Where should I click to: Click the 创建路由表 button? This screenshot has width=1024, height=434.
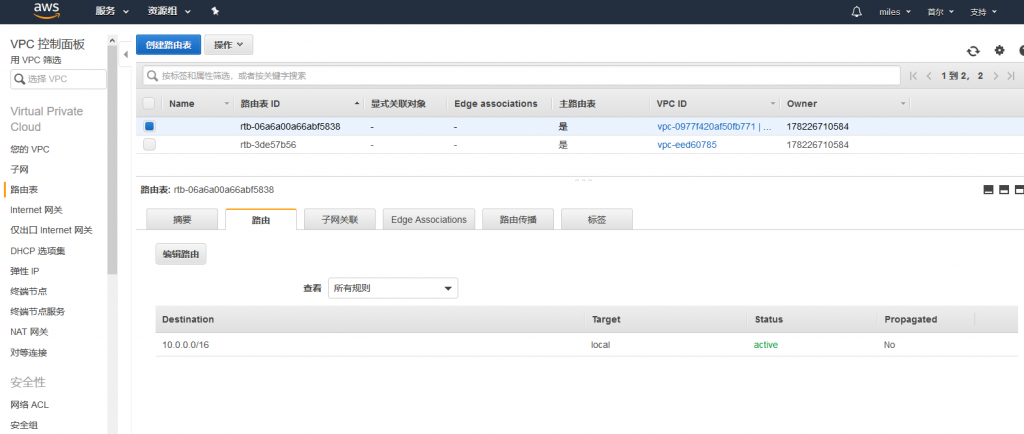click(168, 45)
